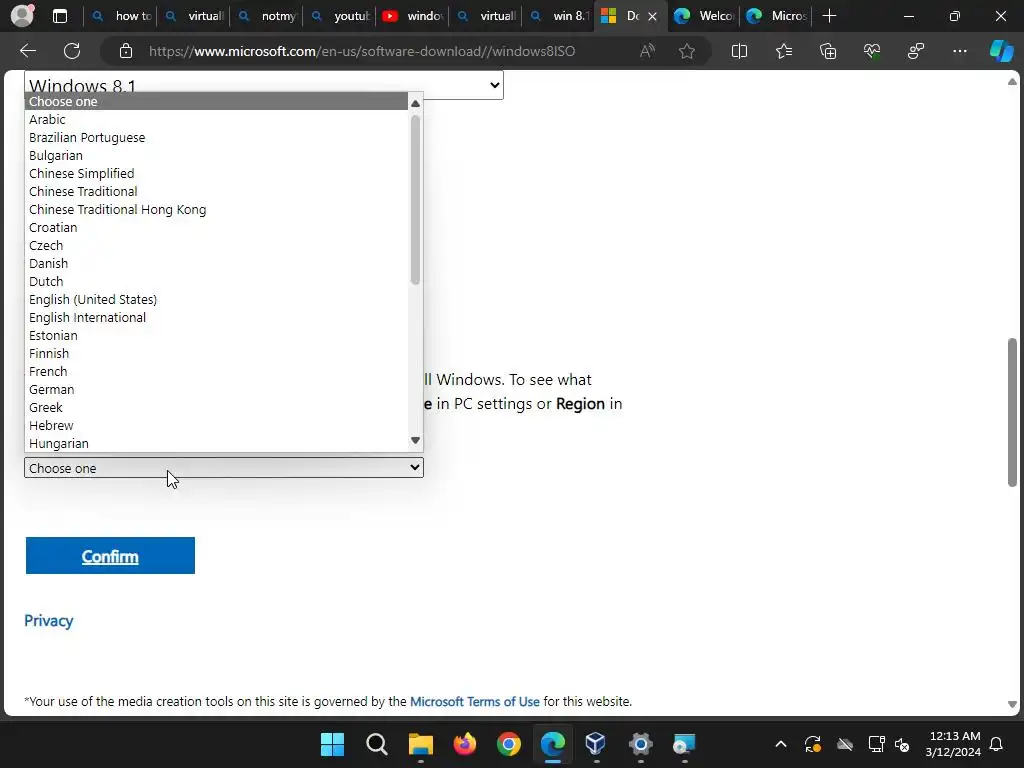Image resolution: width=1024 pixels, height=768 pixels.
Task: Open the notifications bell
Action: pos(997,744)
